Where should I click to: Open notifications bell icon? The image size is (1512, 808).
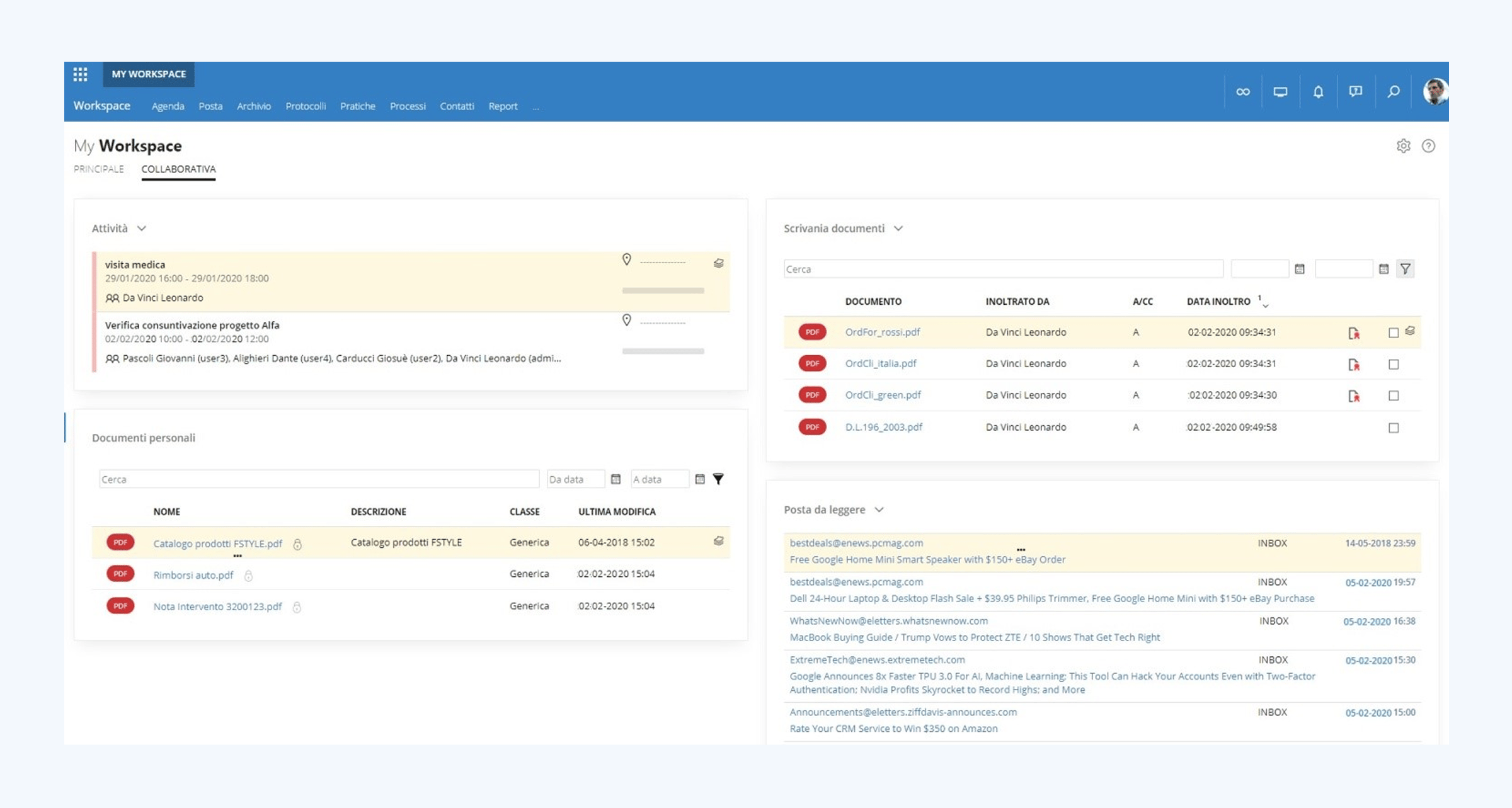click(1318, 92)
